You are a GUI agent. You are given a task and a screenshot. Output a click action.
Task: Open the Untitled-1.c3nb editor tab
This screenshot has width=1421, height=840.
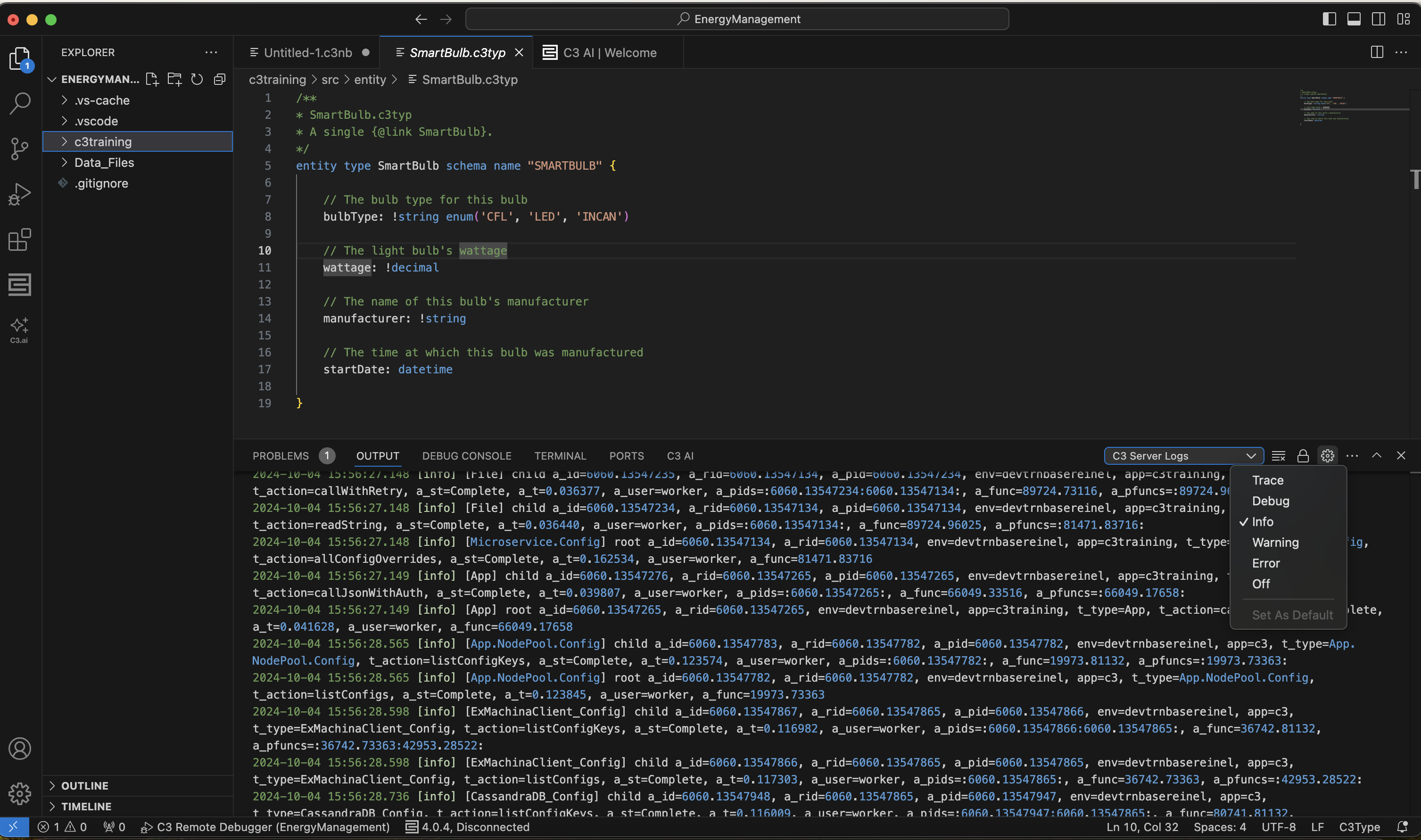pyautogui.click(x=308, y=53)
